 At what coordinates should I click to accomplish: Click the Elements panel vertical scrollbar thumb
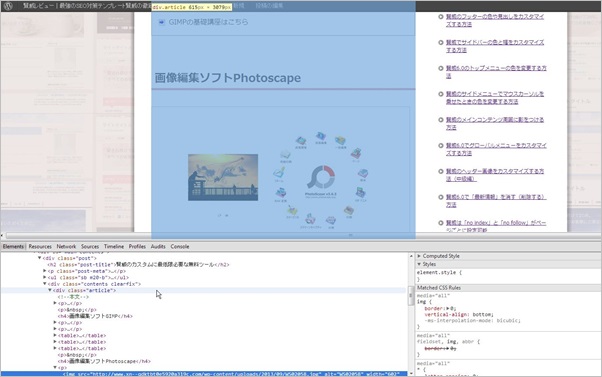[410, 295]
